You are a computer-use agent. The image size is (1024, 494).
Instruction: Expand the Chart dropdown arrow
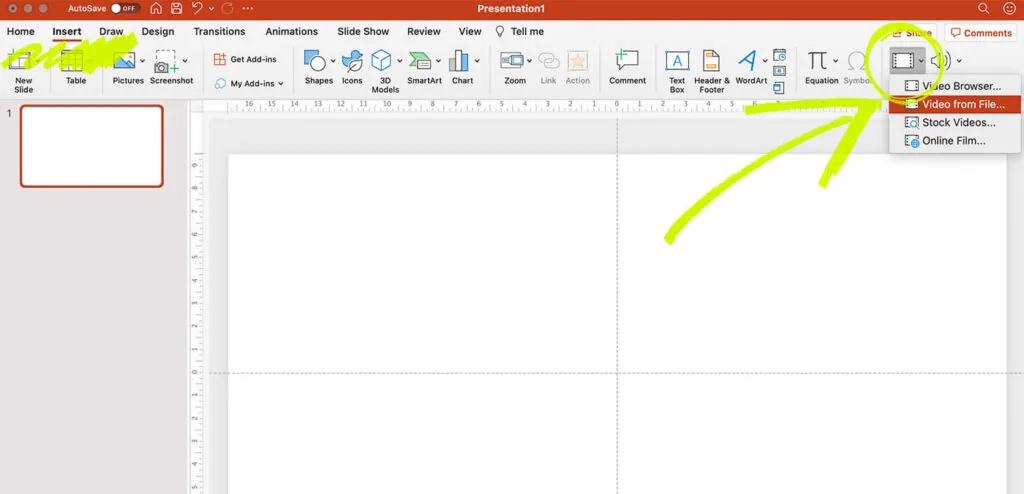(x=477, y=61)
